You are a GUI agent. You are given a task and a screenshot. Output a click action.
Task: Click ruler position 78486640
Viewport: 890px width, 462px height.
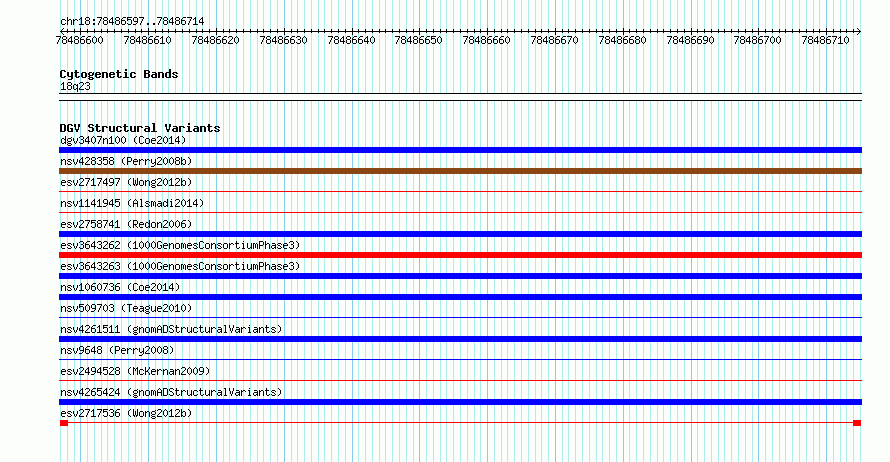coord(351,40)
